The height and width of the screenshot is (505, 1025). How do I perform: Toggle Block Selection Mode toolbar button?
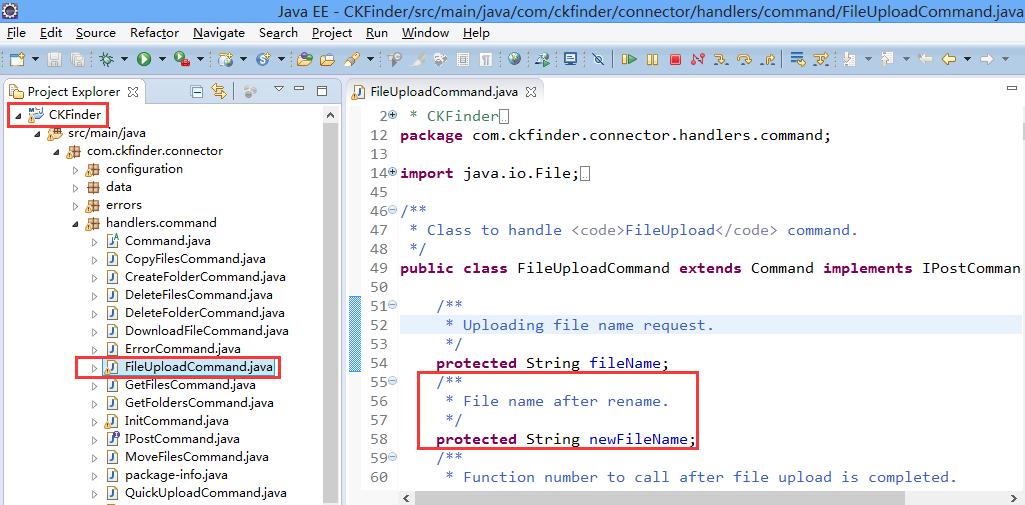tap(463, 59)
